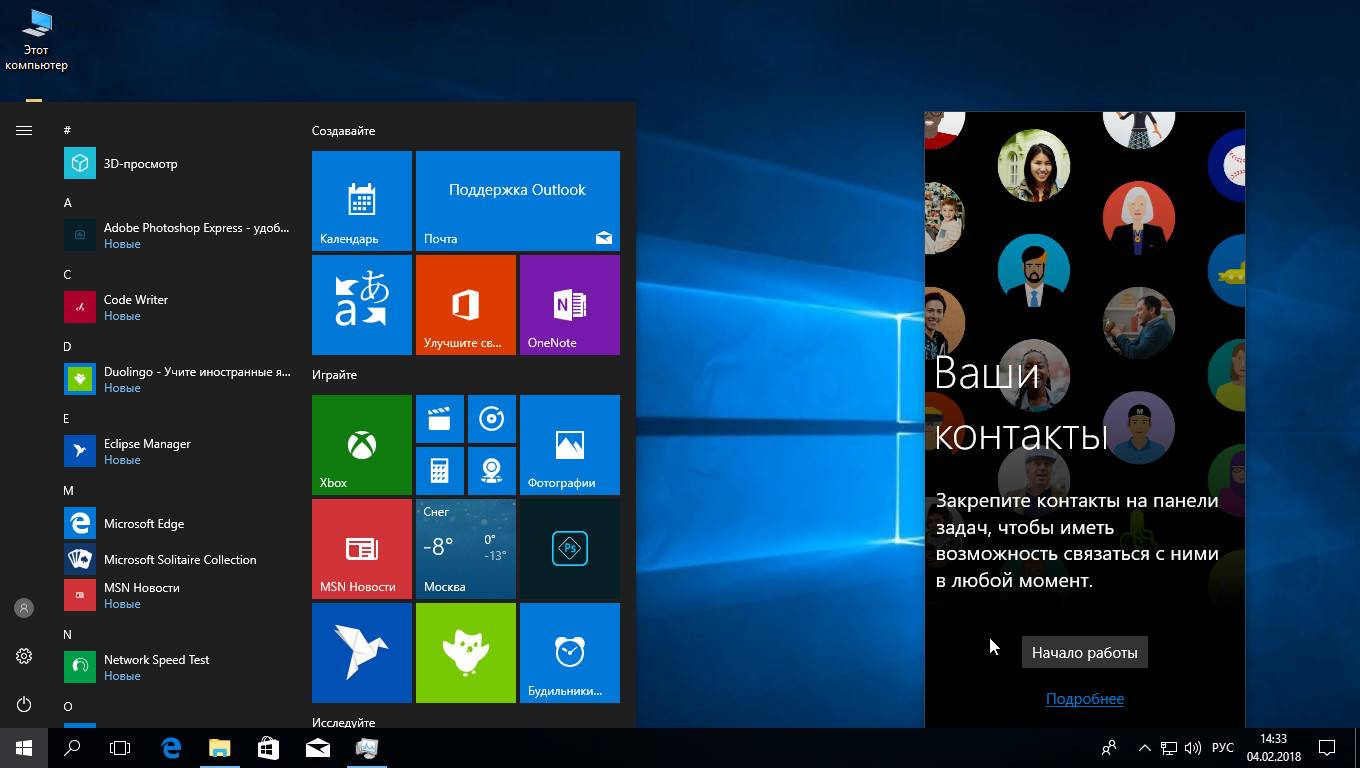Open Microsoft Edge from the app list
Image resolution: width=1360 pixels, height=768 pixels.
[178, 523]
